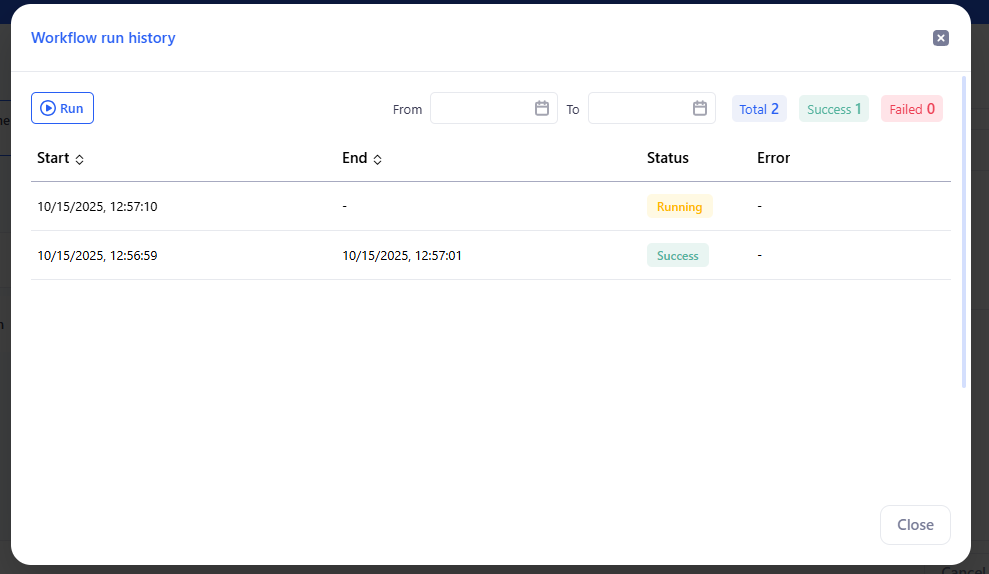989x574 pixels.
Task: Sort runs by the End column arrows
Action: [x=377, y=159]
